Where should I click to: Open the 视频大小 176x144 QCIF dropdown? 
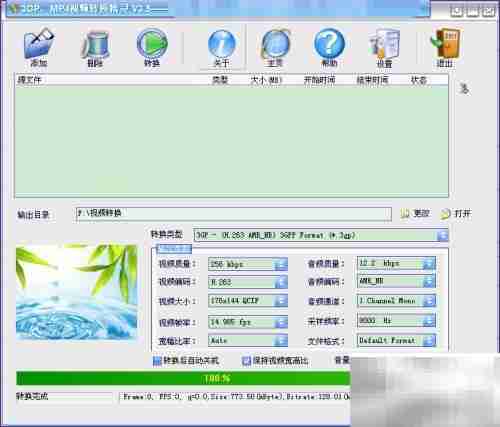248,301
